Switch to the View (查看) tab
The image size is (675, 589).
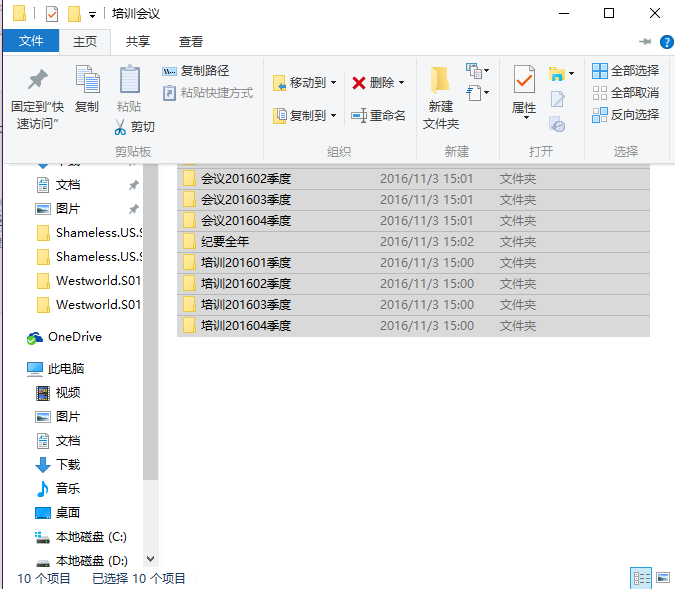[191, 42]
